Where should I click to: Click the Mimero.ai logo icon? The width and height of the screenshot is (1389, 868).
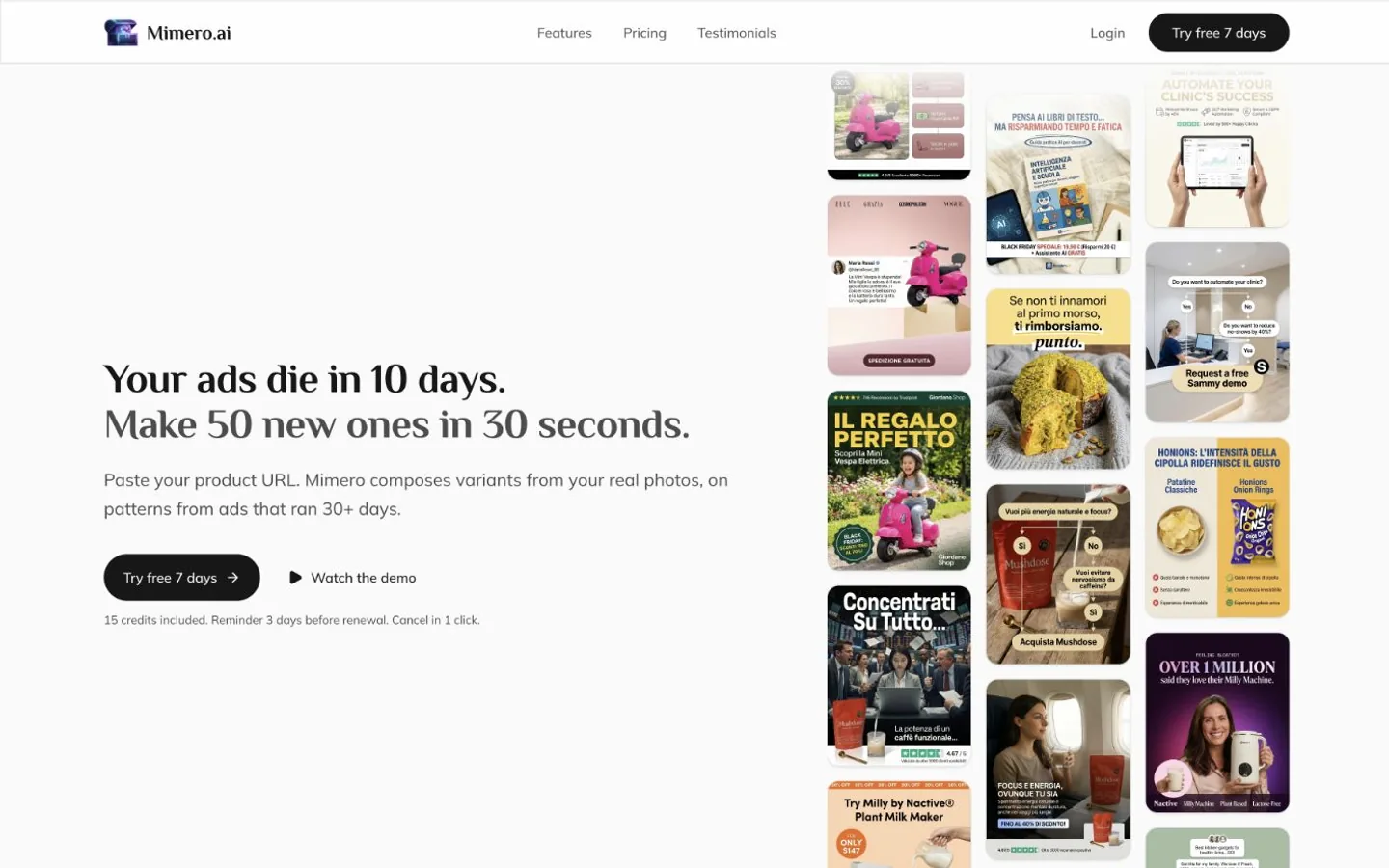point(121,33)
